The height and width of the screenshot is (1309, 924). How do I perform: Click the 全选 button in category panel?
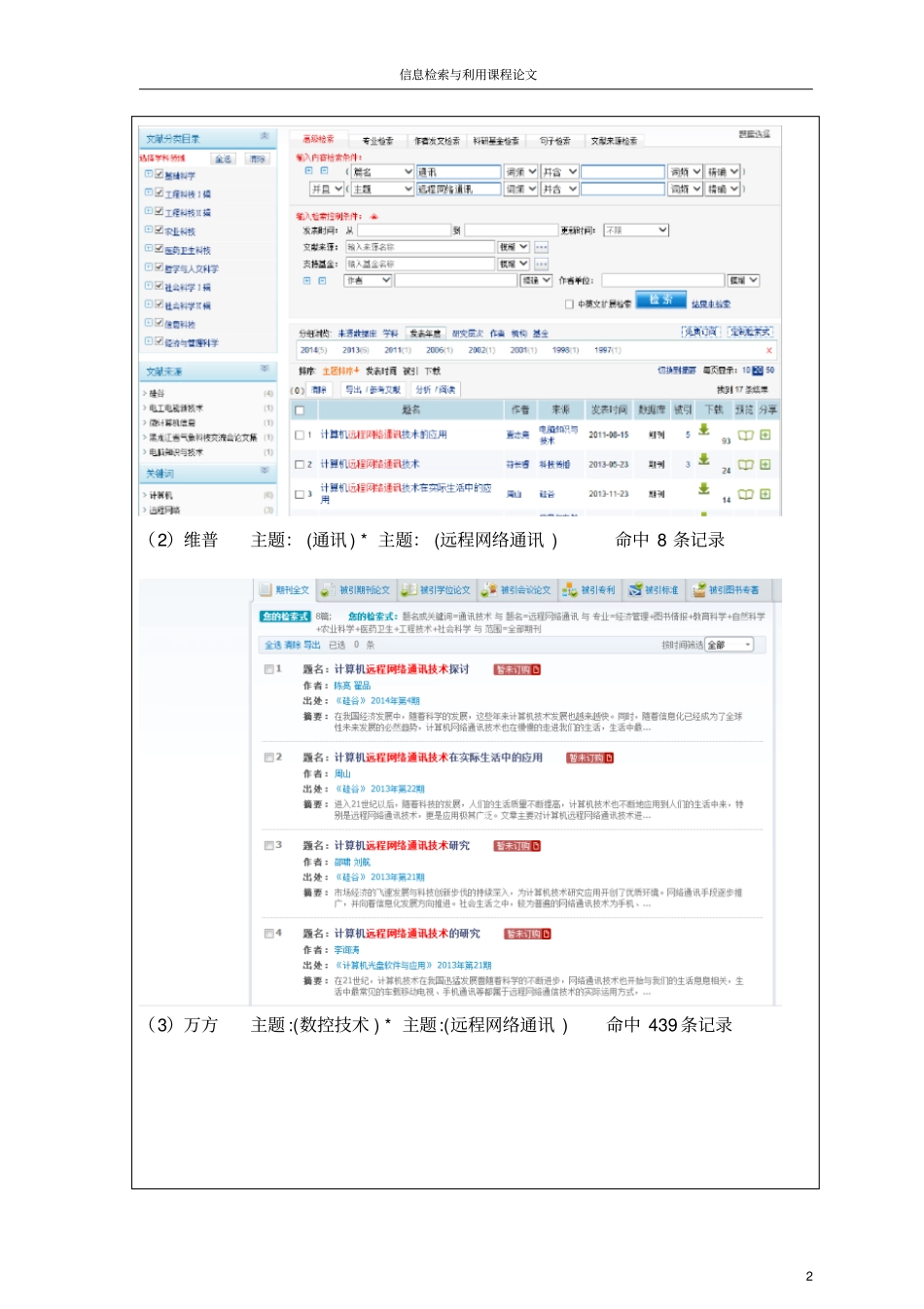pos(224,158)
